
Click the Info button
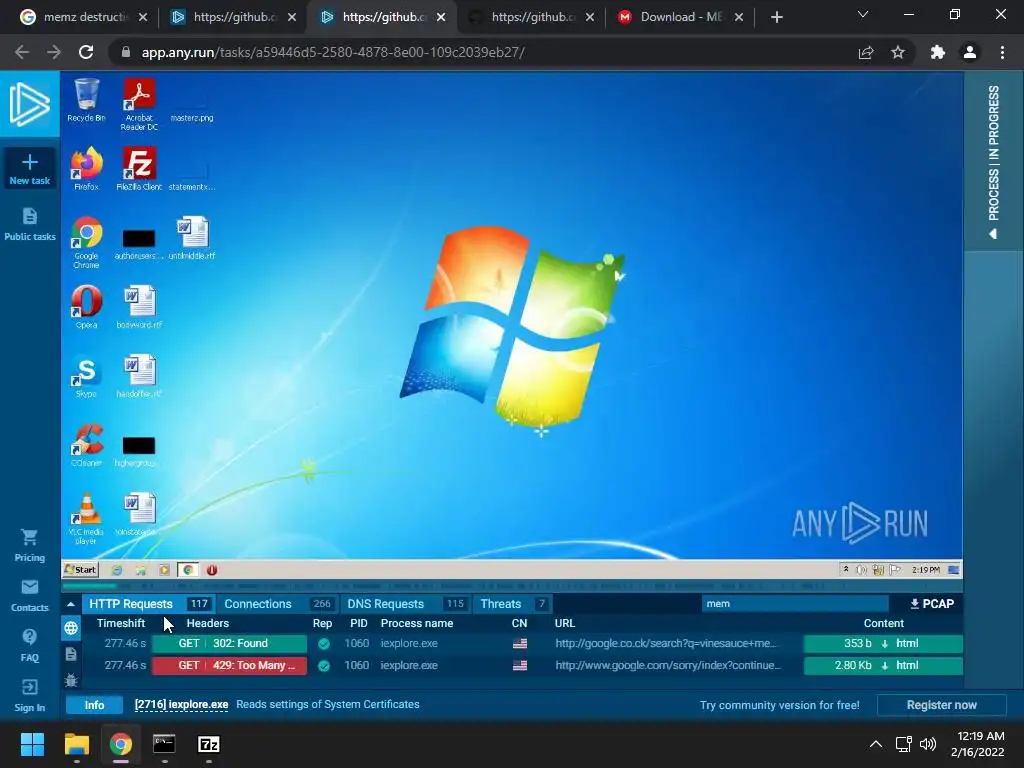(x=94, y=705)
